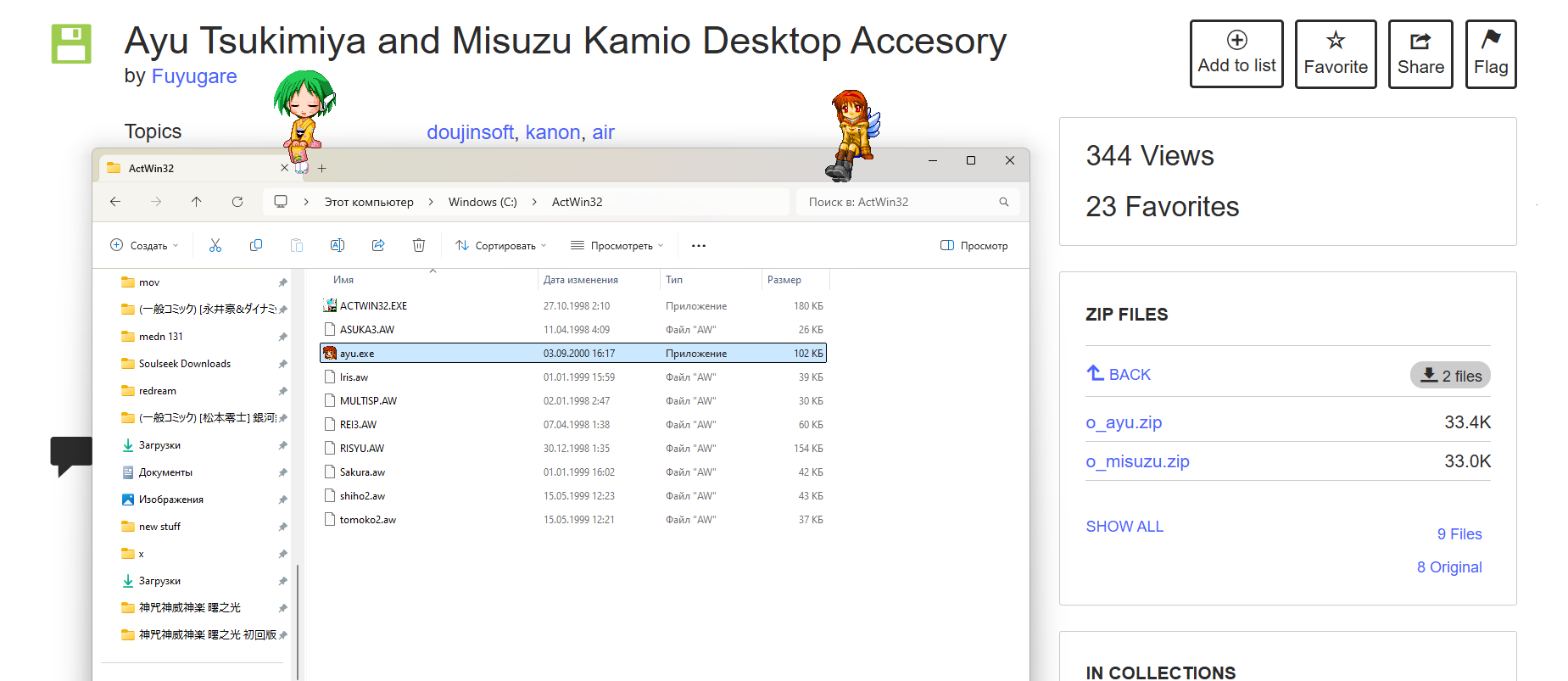Unpin the medn 131 folder pin
Image resolution: width=1568 pixels, height=681 pixels.
tap(282, 337)
